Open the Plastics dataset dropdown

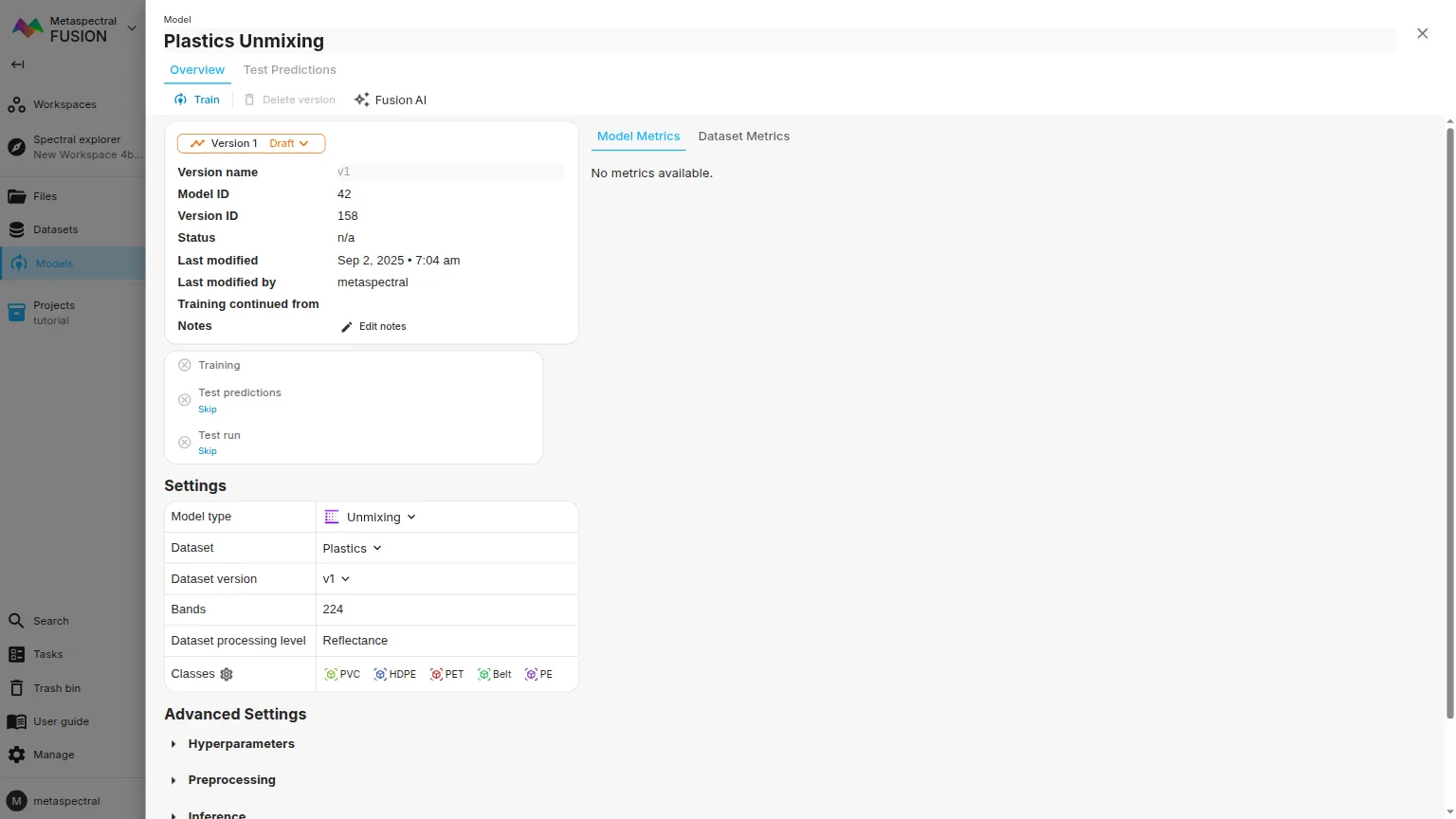(x=352, y=548)
